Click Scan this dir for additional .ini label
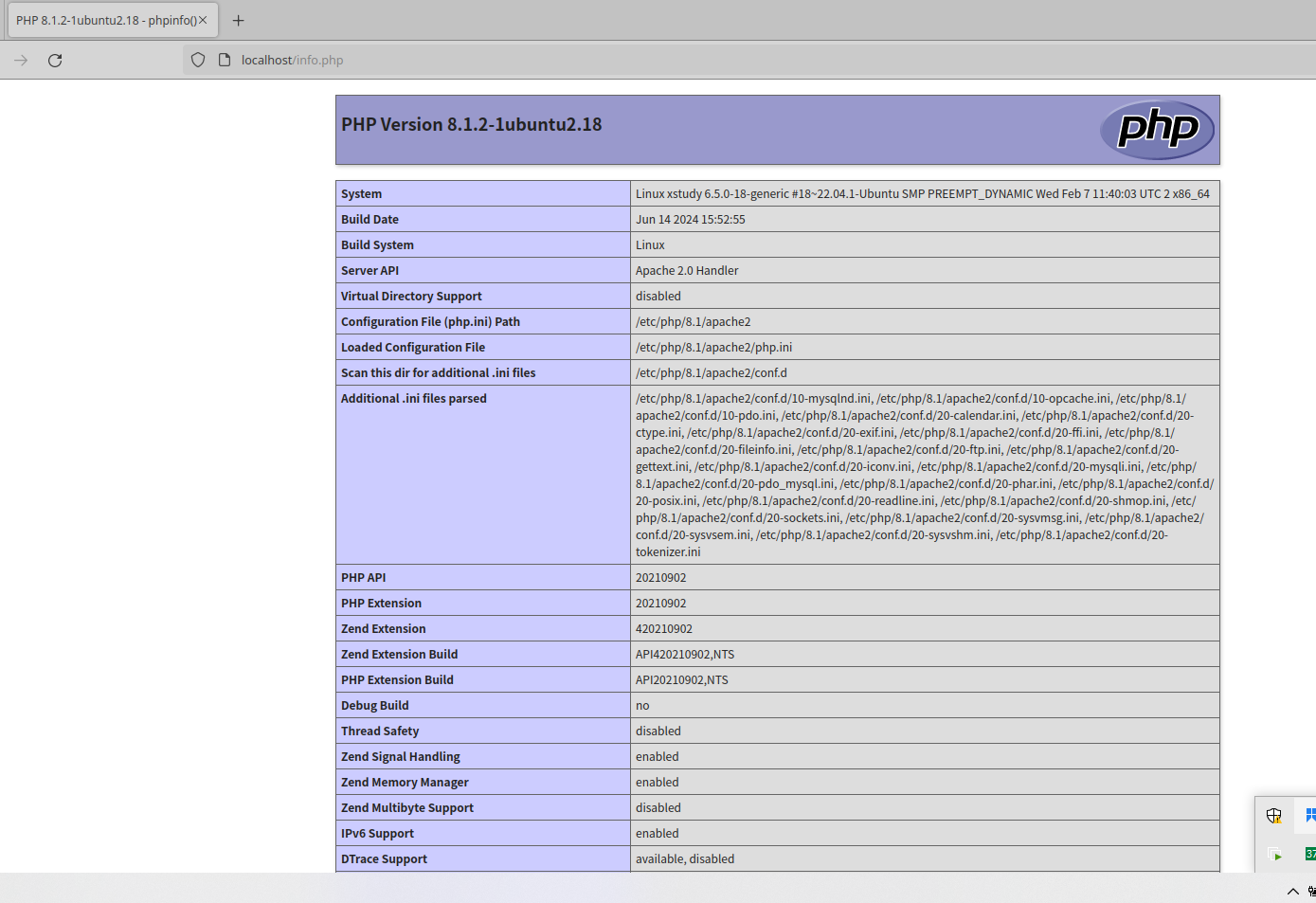 [x=439, y=372]
